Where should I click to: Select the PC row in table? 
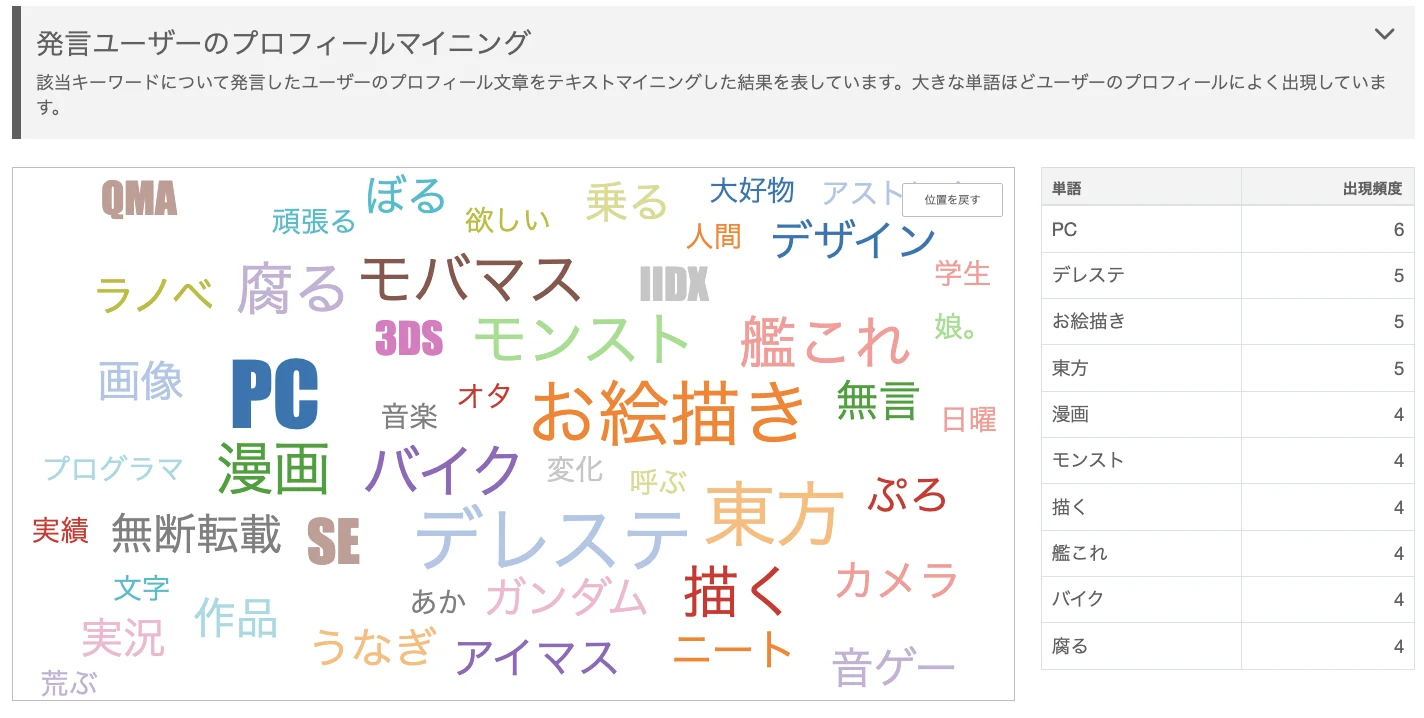point(1228,229)
